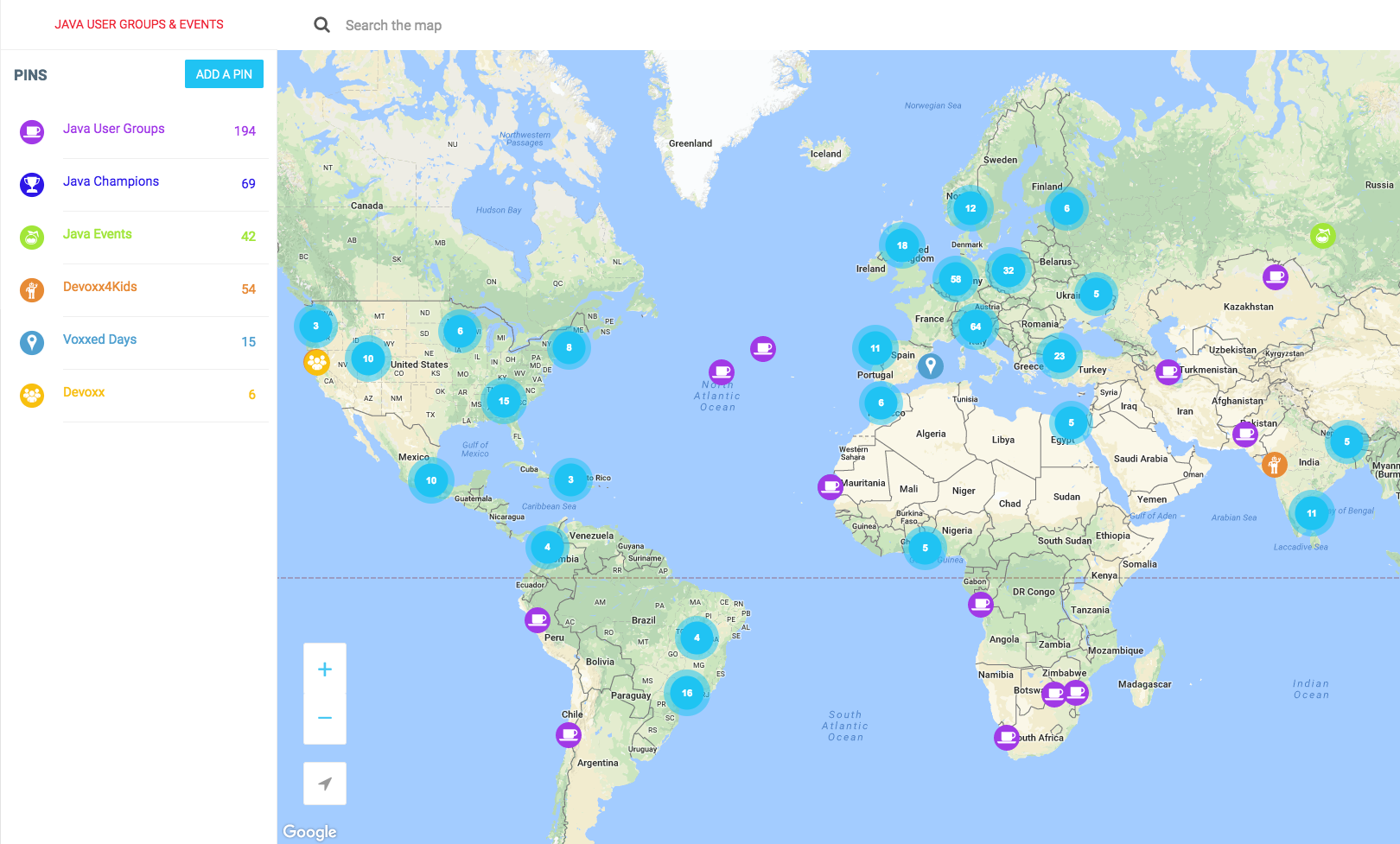Click the cluster of 58 near France
Screen dimensions: 1400x844
click(x=956, y=279)
